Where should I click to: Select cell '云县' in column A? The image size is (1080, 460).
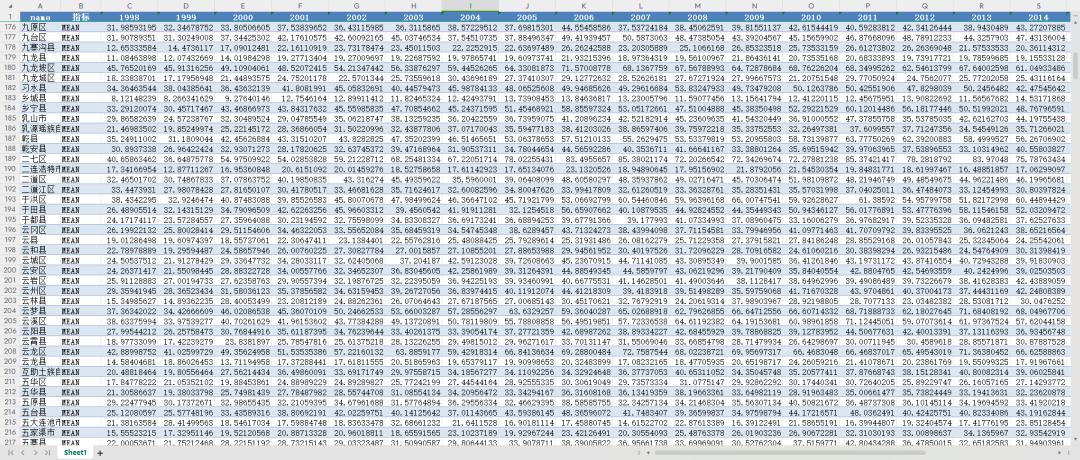tap(40, 239)
